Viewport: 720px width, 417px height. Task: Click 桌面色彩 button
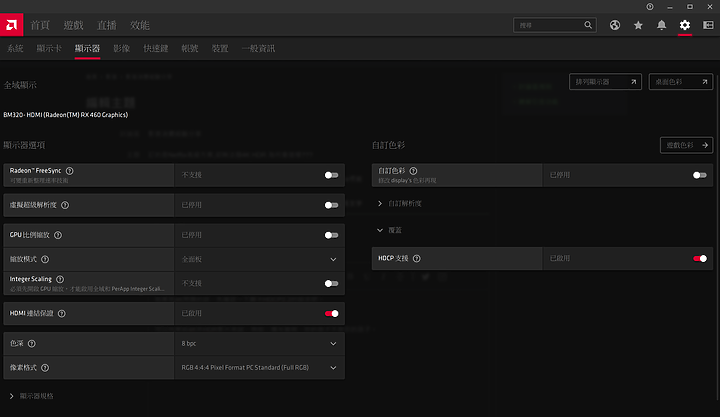pyautogui.click(x=681, y=82)
